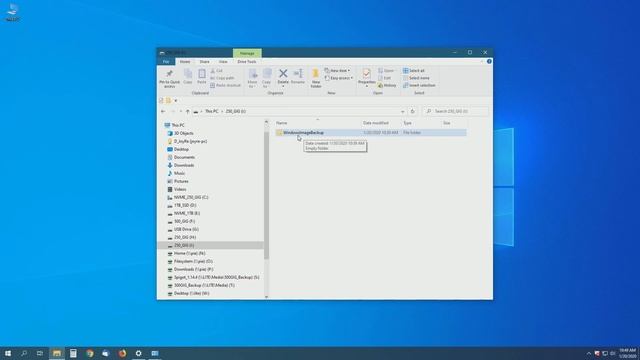Viewport: 640px width, 360px height.
Task: Click the Rename ribbon icon
Action: click(298, 77)
